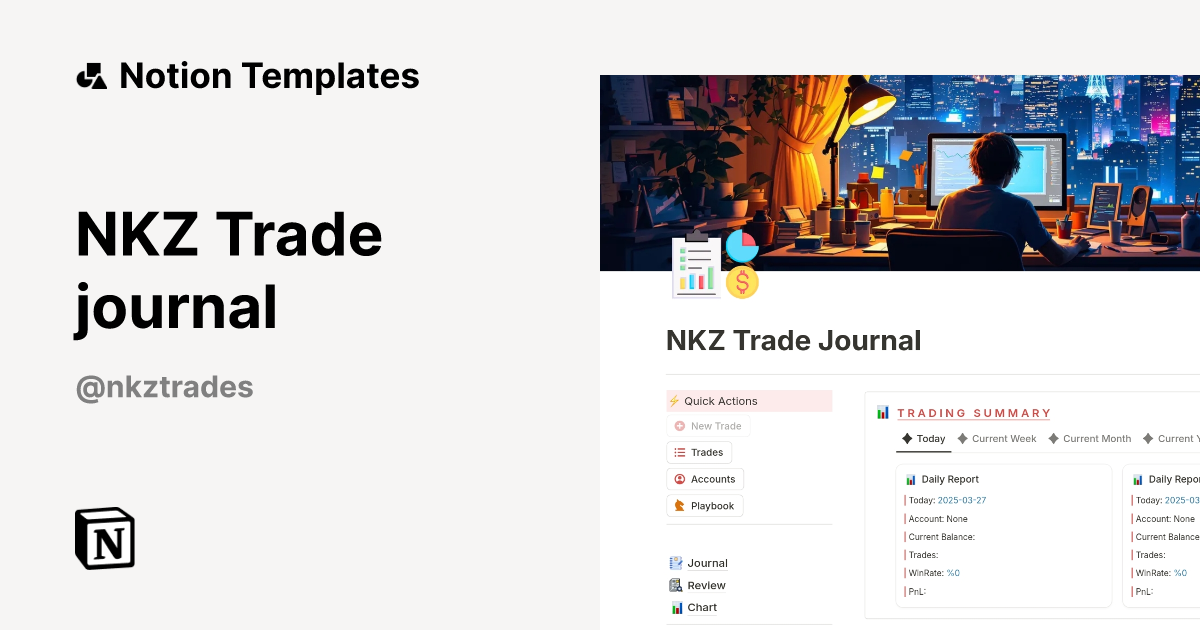
Task: Click the pie chart emoji above the page title
Action: click(x=741, y=248)
